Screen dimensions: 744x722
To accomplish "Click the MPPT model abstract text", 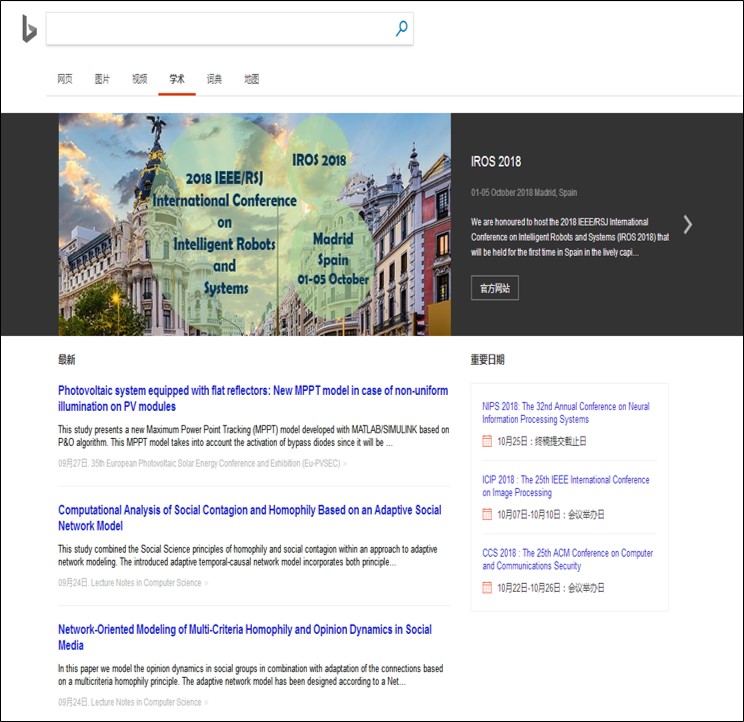I will [253, 436].
